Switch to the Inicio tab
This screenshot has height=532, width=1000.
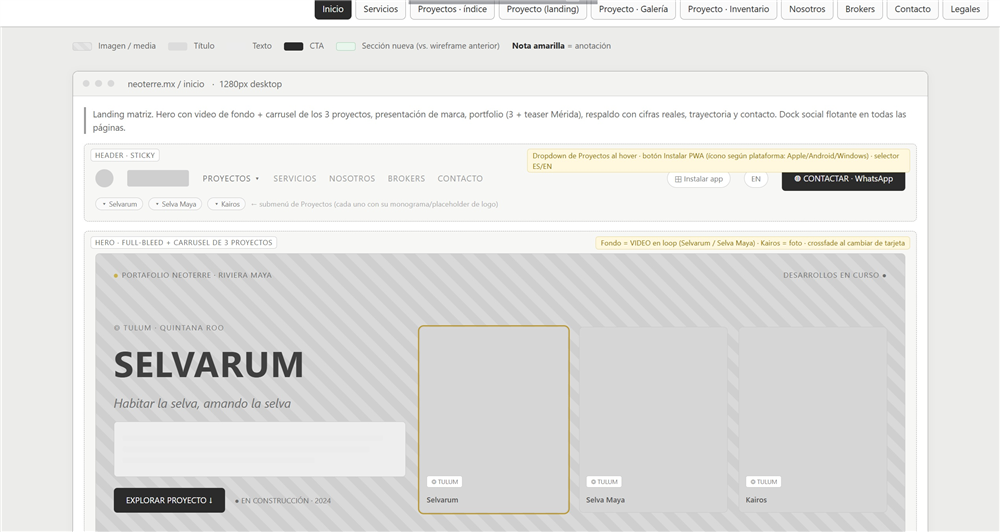tap(333, 10)
